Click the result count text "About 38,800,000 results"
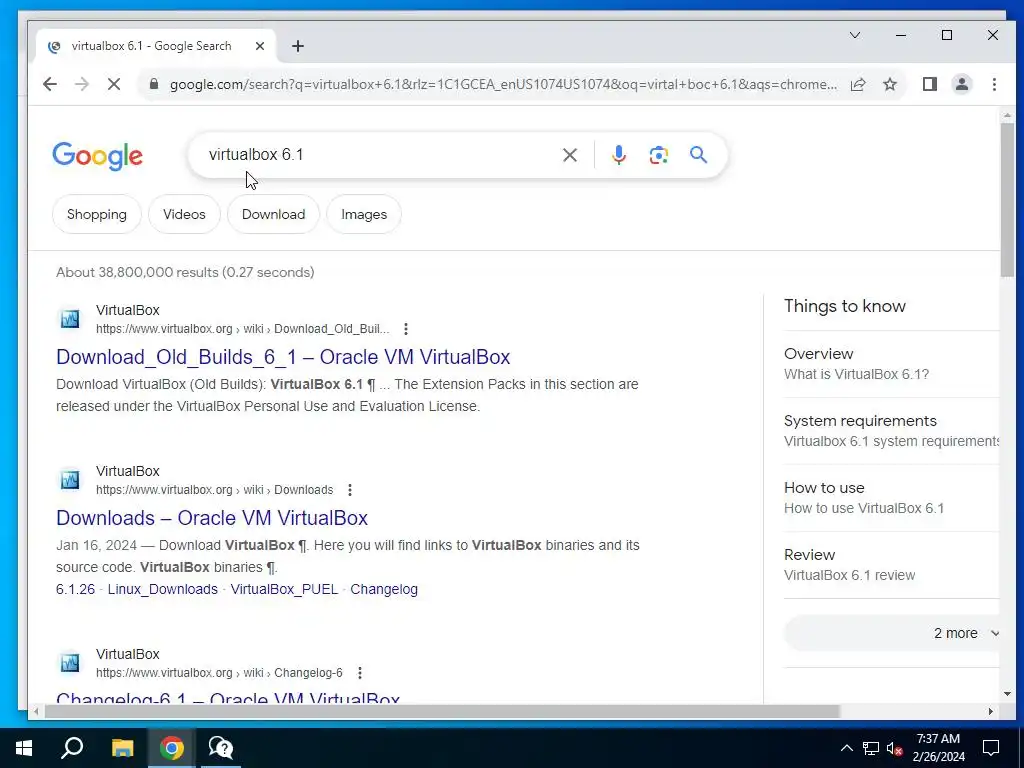Screen dimensions: 1024x768 coord(137,272)
